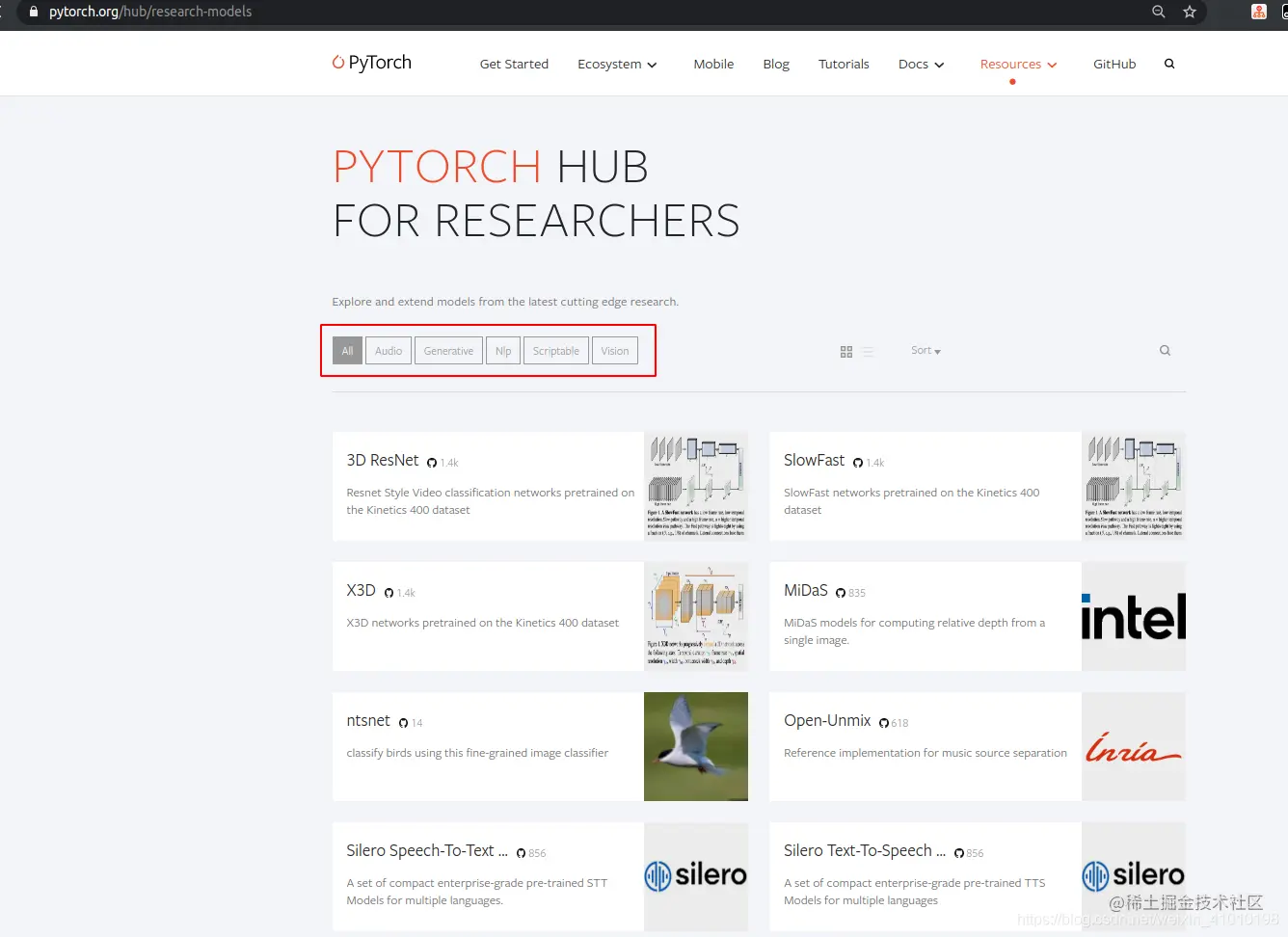Open the GitHub nav link

pyautogui.click(x=1114, y=64)
